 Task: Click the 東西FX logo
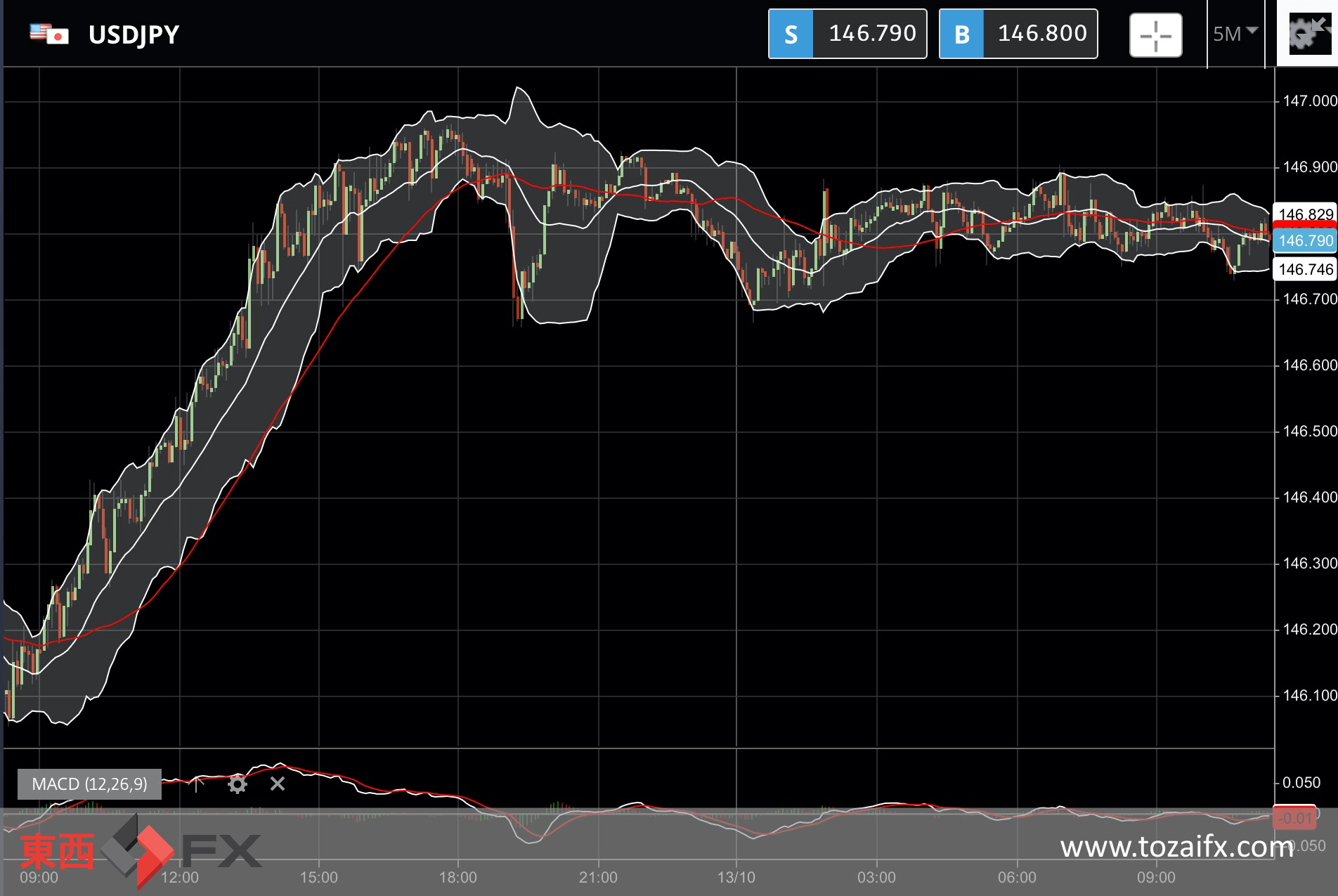pos(141,851)
